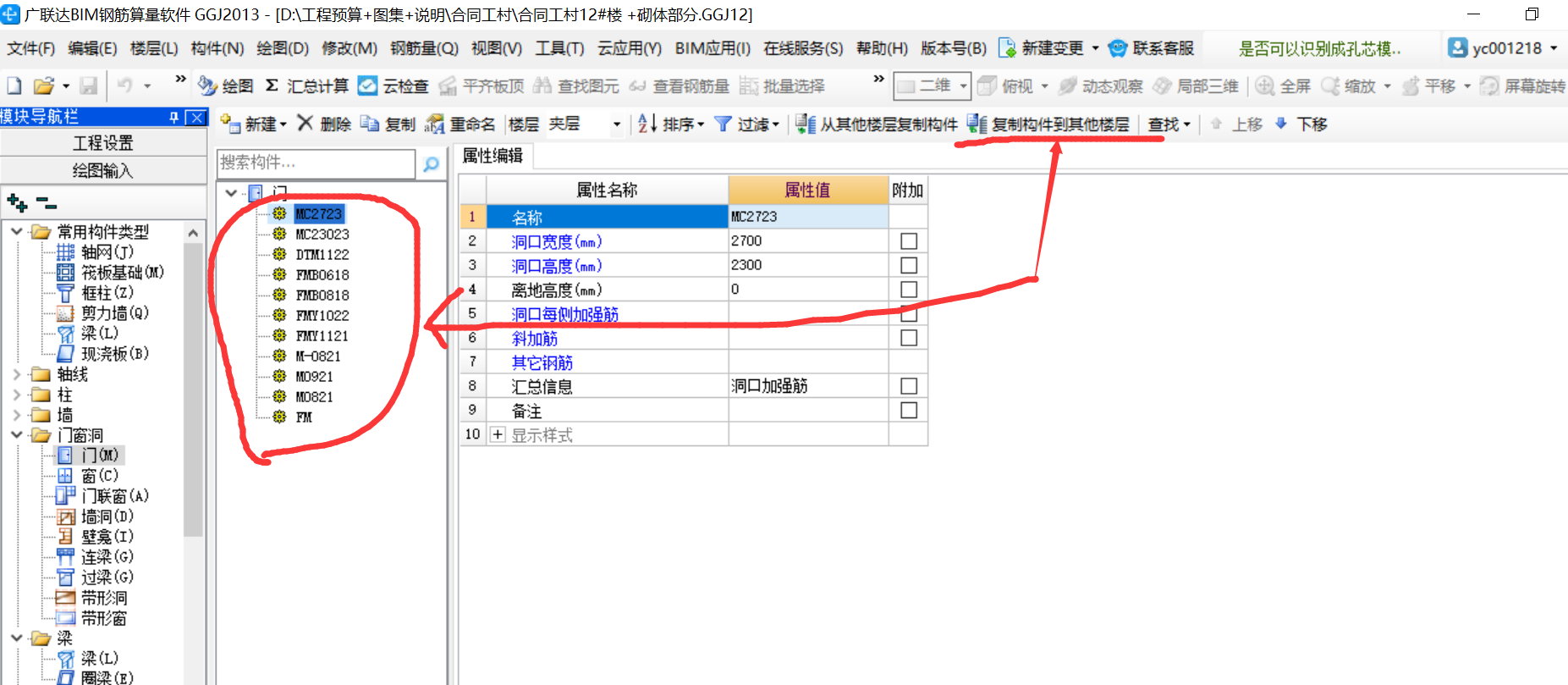The image size is (1568, 685).
Task: Open the 文件(F) menu
Action: (x=31, y=48)
